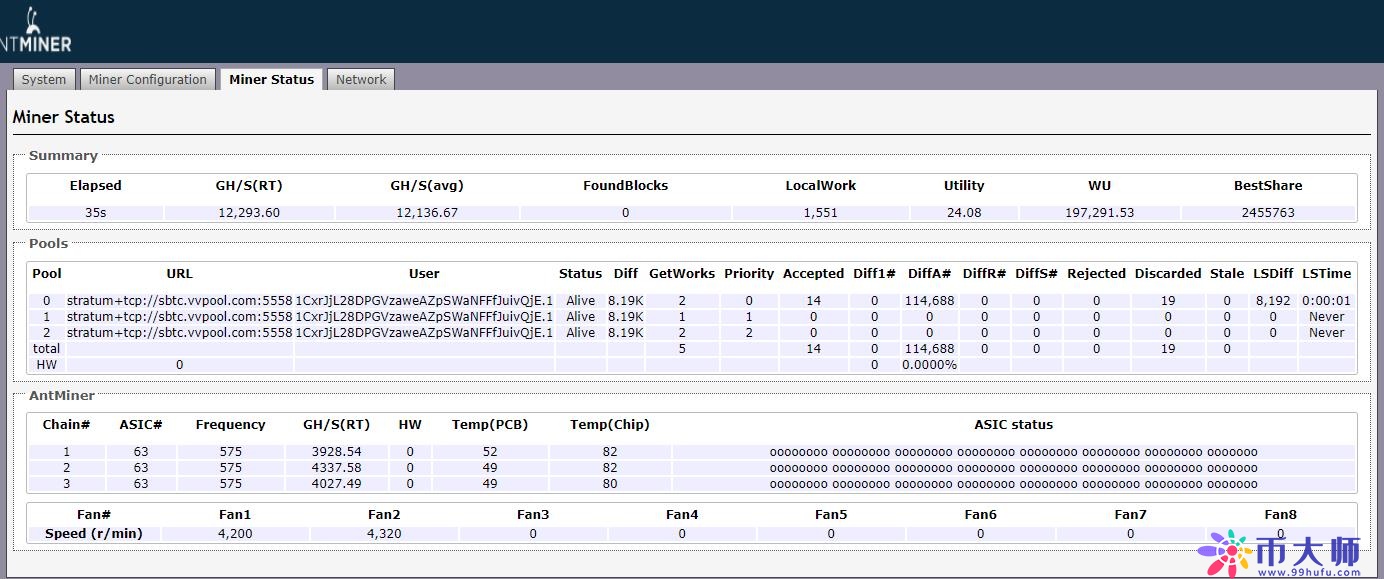Click Utility value 24.08
This screenshot has height=579, width=1384.
pos(964,212)
